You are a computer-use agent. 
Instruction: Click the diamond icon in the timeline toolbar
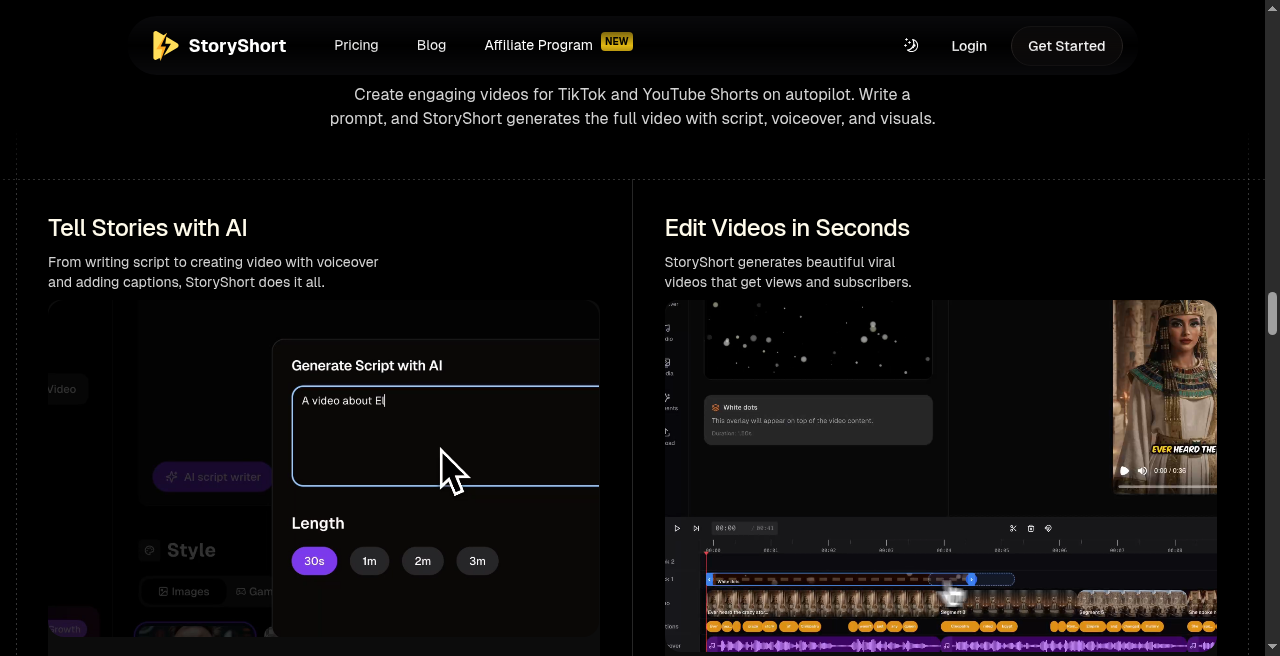[1048, 528]
